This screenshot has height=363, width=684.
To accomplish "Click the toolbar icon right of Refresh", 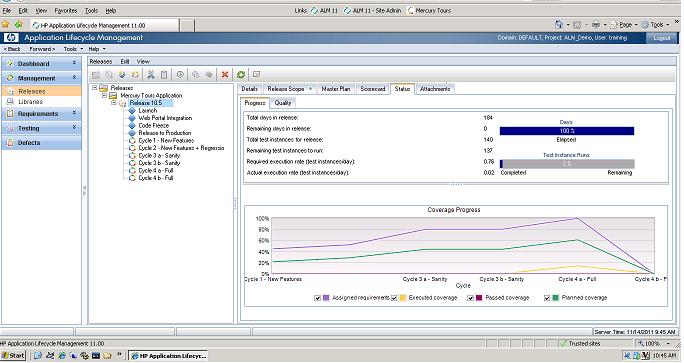I will click(x=256, y=75).
